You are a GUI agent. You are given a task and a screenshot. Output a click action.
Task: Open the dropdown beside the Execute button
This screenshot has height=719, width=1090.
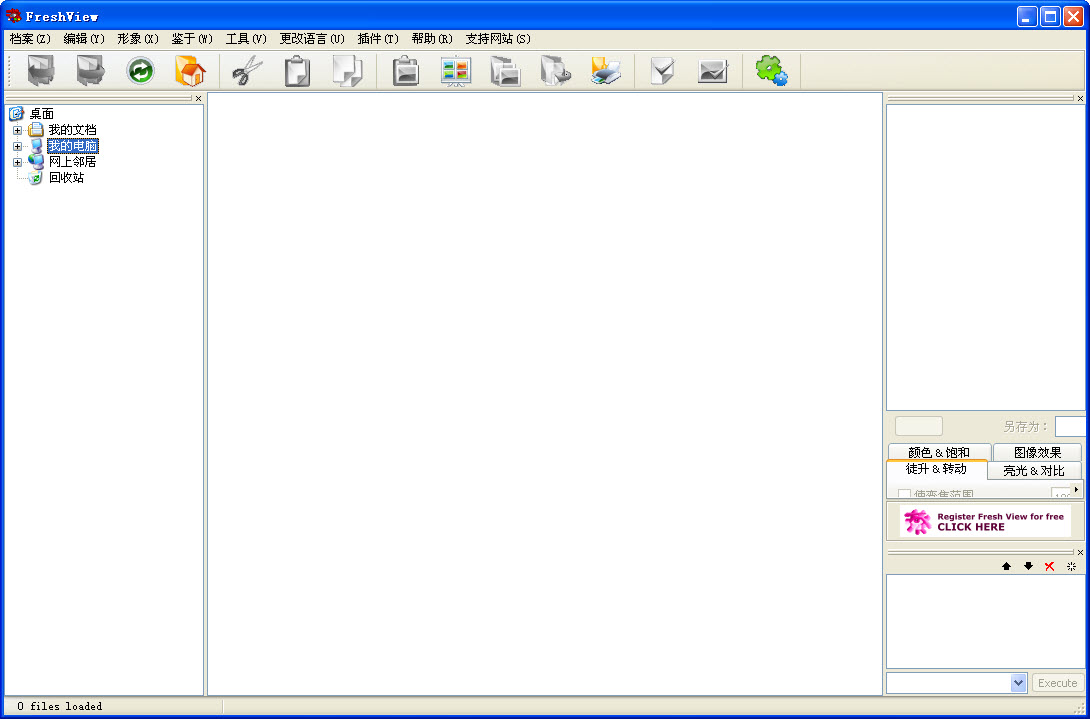[x=1018, y=683]
